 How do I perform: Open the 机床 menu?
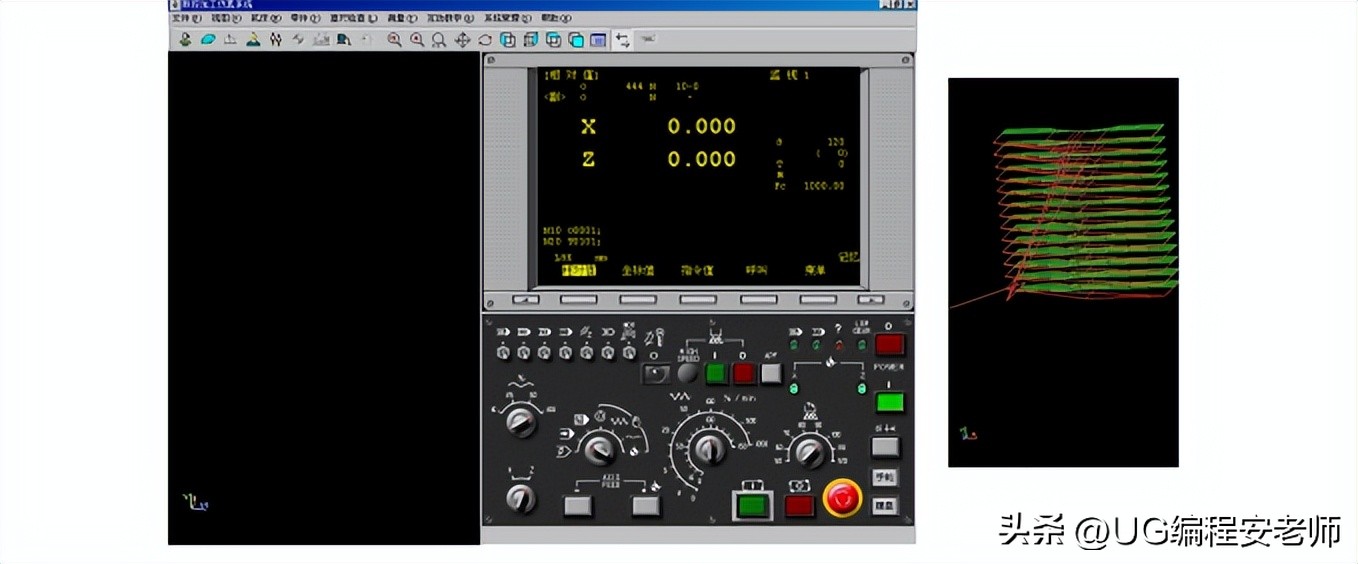point(265,18)
